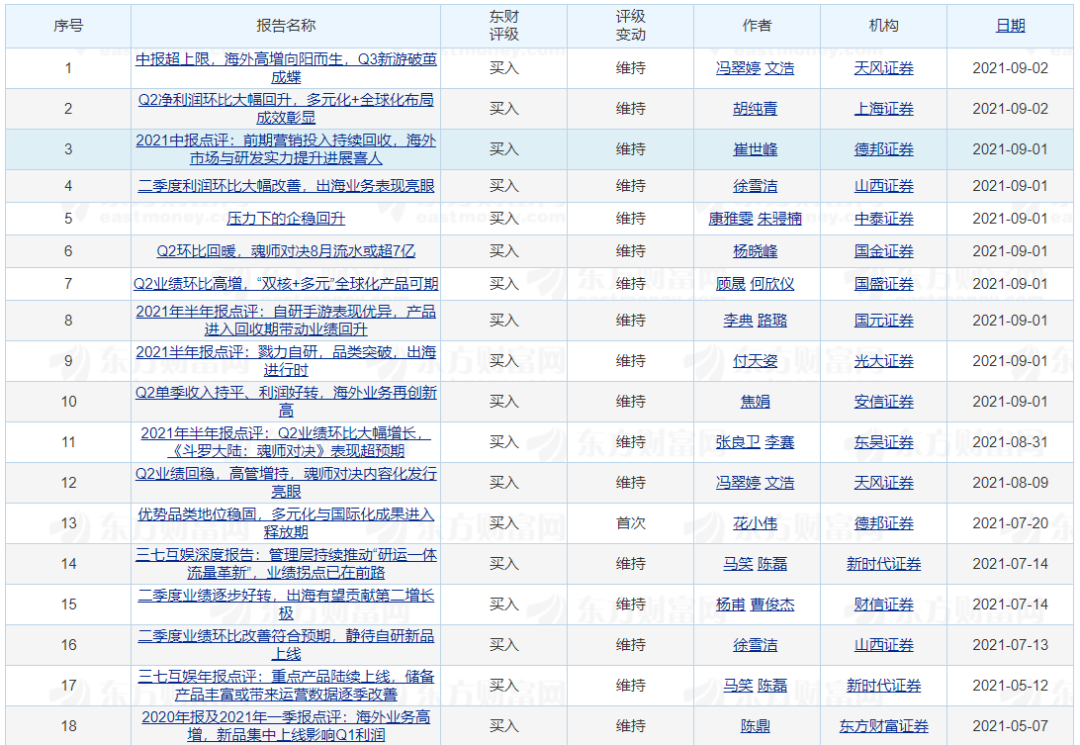1080x745 pixels.
Task: Open report '二季度利润环比大幅改善，出海业务表现亮眼'
Action: click(286, 186)
